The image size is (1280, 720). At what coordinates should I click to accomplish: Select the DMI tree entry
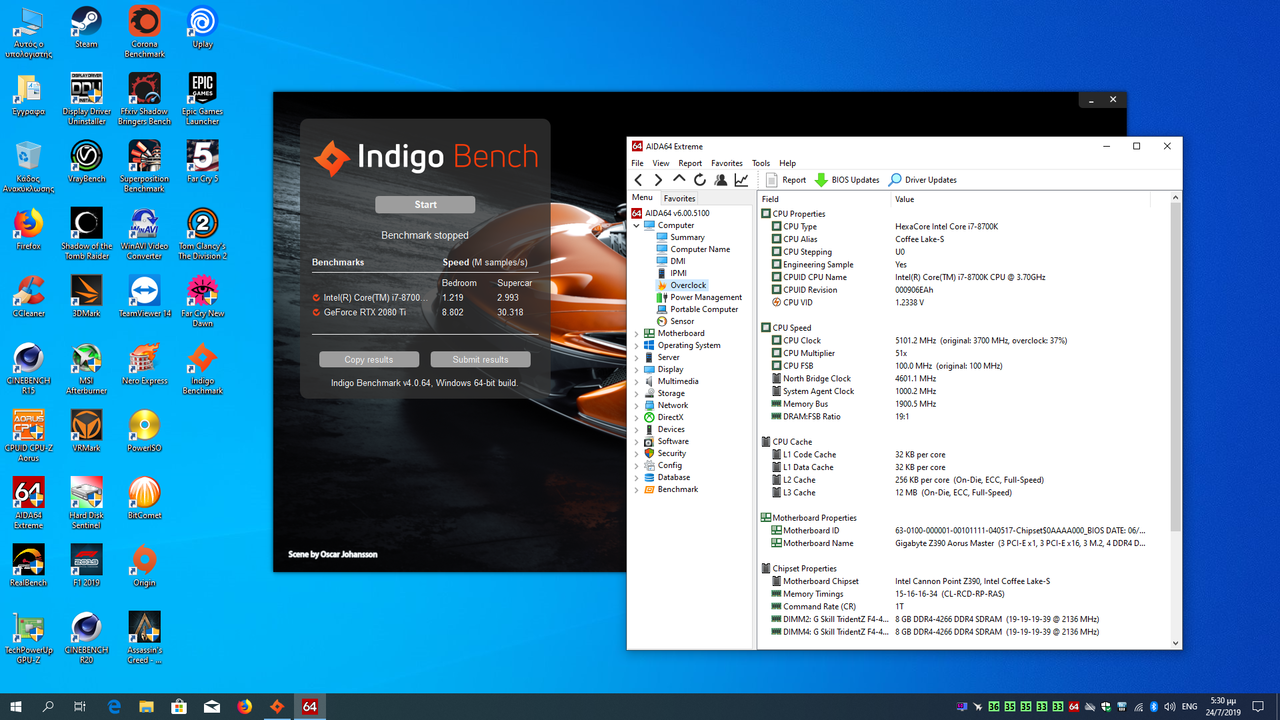coord(671,261)
